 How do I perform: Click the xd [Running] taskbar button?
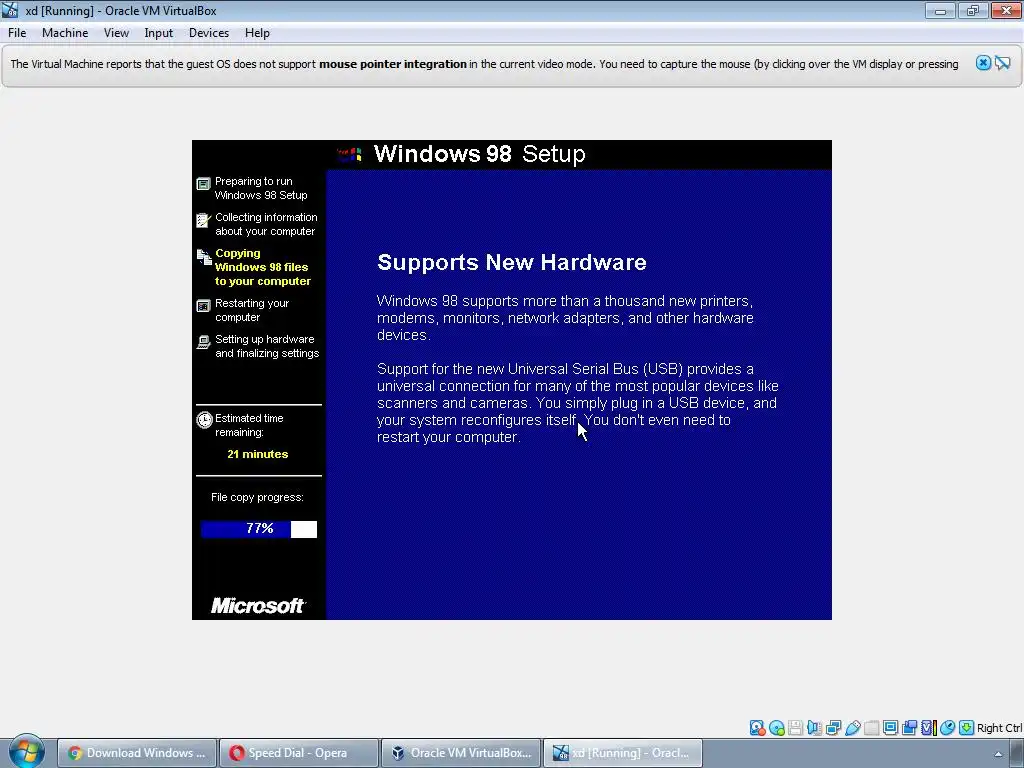(623, 753)
